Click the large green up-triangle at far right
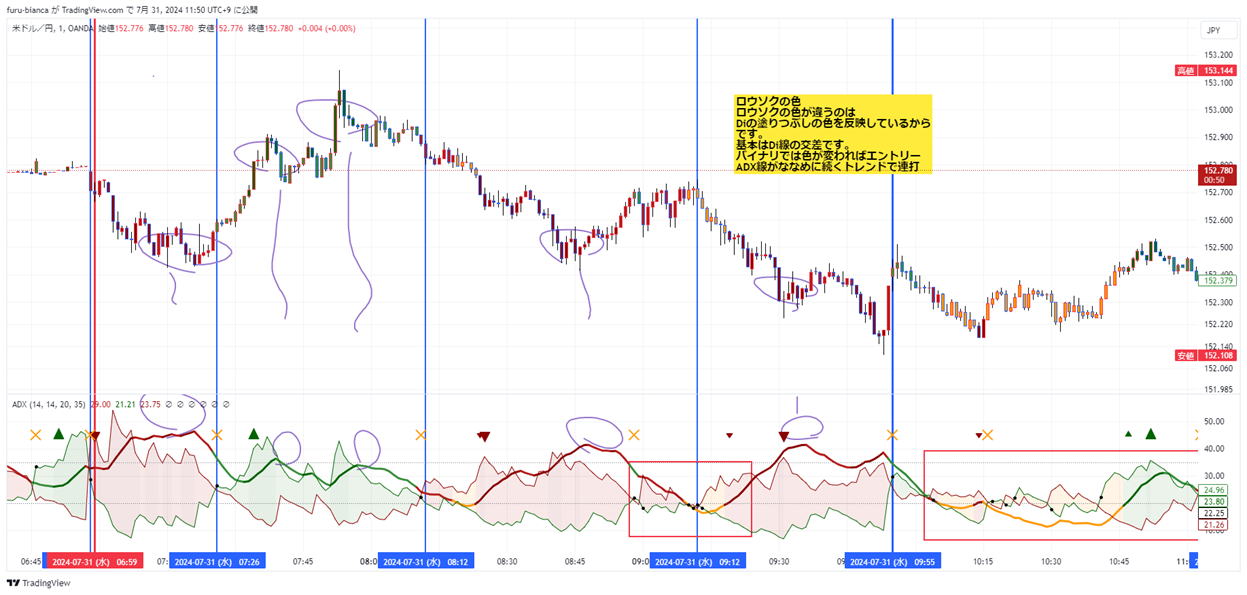This screenshot has height=595, width=1247. 1151,433
